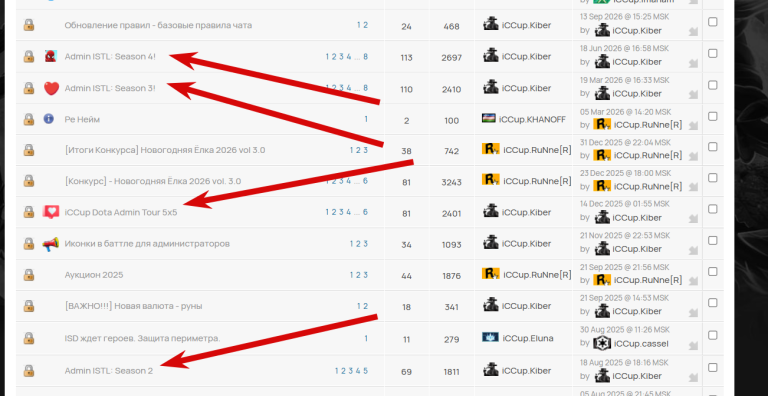Viewport: 768px width, 396px height.
Task: Tick the checkbox for Admin ISTL: Season 4
Action: pos(713,53)
